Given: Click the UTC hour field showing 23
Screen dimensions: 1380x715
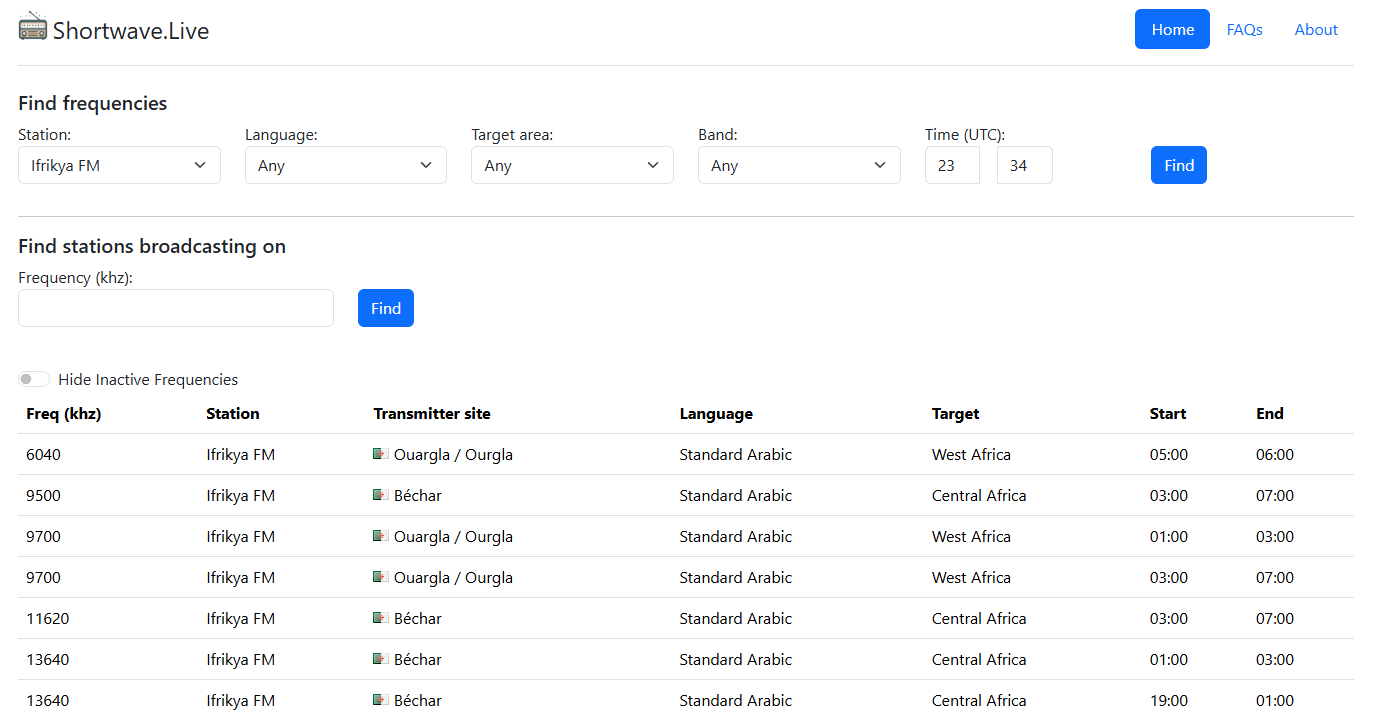Looking at the screenshot, I should [952, 165].
